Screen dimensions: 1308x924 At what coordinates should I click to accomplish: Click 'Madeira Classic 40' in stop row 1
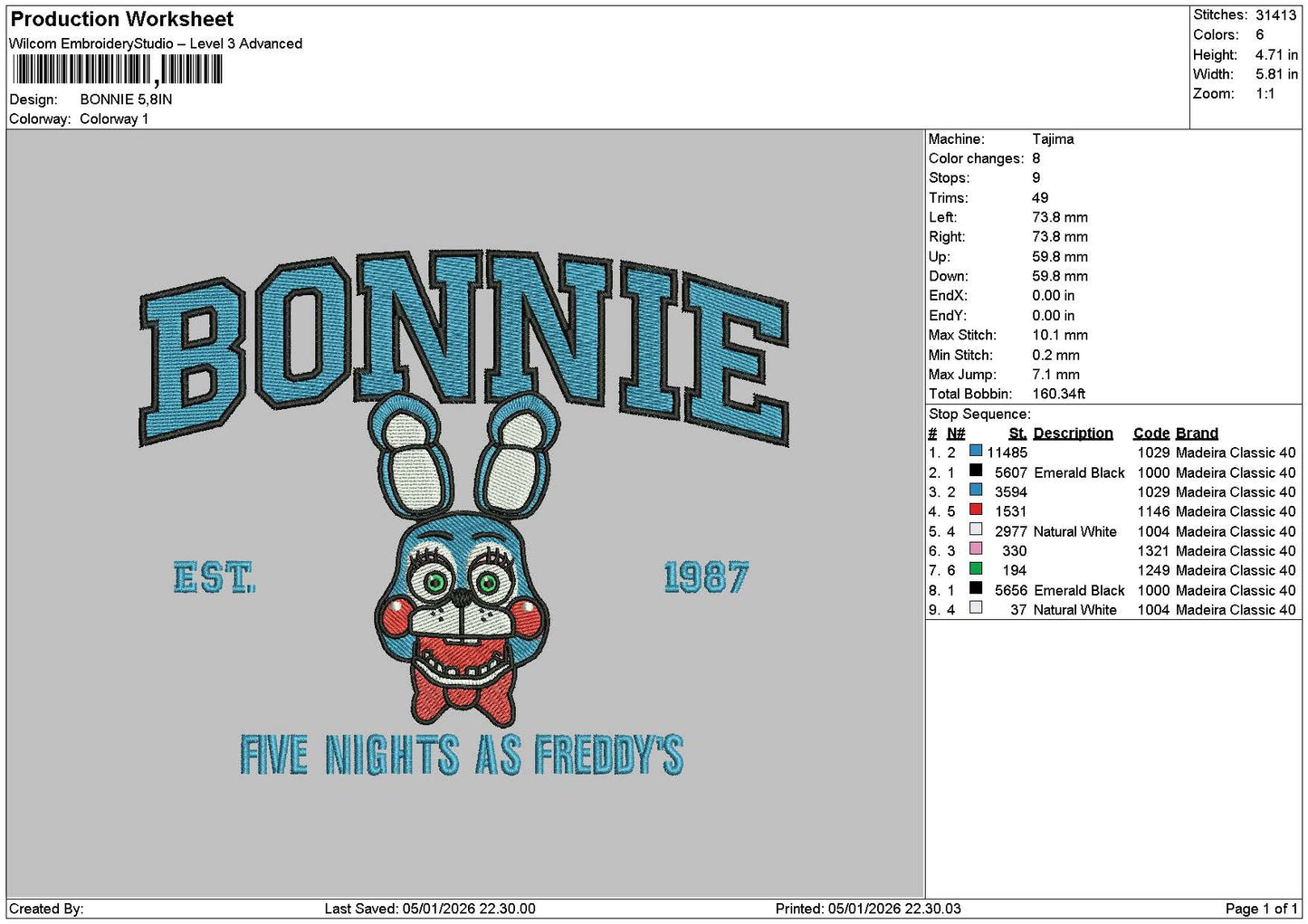(1236, 453)
